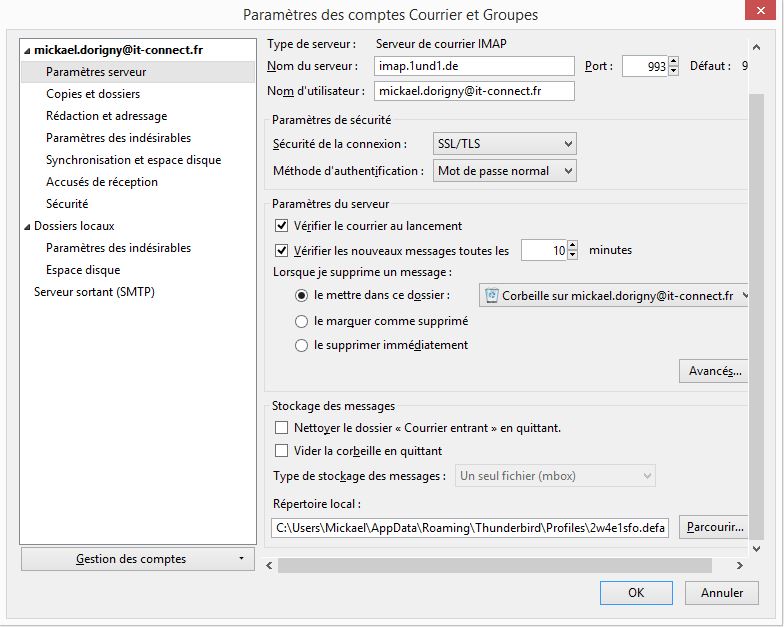
Task: Toggle Vérifier le courrier au lancement
Action: pos(282,226)
